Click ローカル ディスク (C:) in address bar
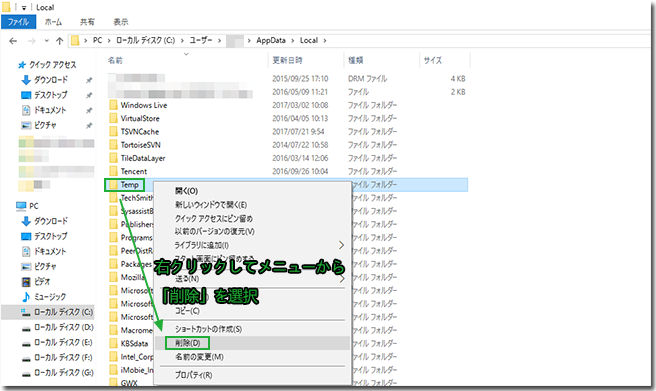The image size is (656, 391). pyautogui.click(x=146, y=40)
